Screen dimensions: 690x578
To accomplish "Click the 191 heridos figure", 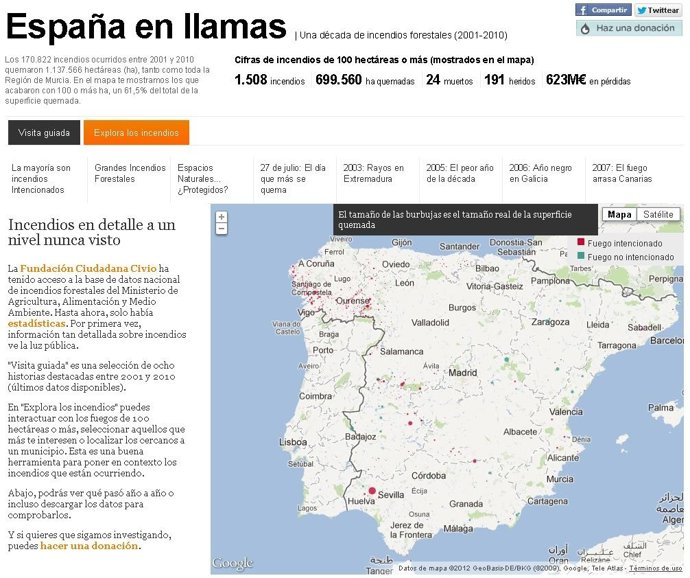I will [x=510, y=80].
